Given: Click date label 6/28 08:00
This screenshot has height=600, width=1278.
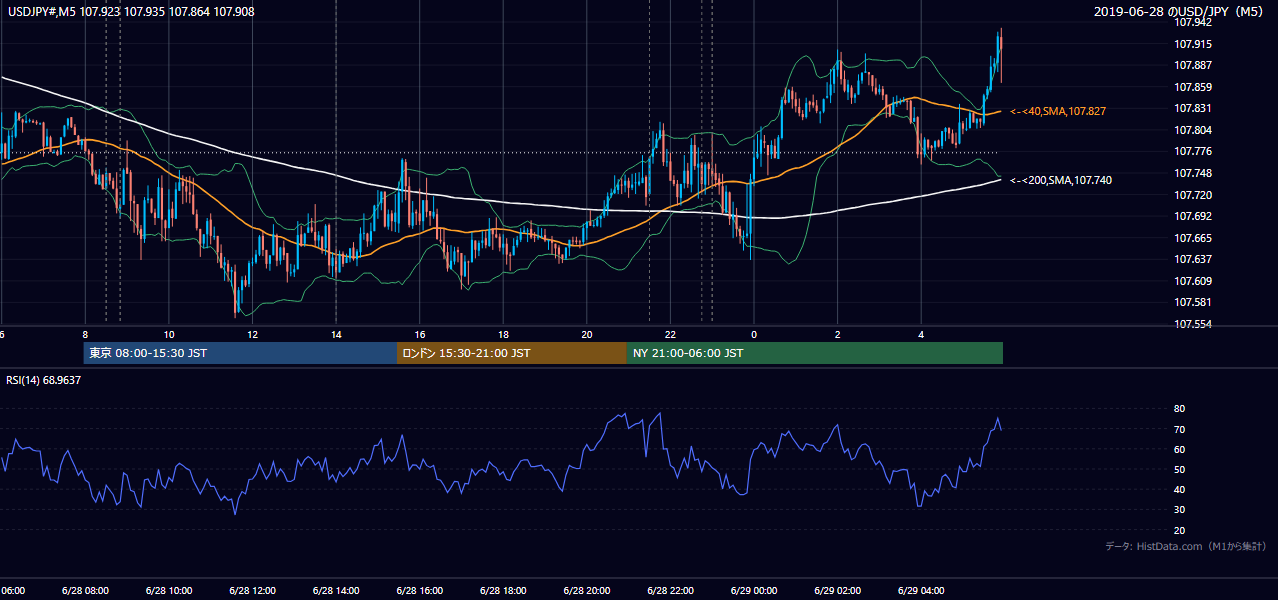Looking at the screenshot, I should pos(86,590).
